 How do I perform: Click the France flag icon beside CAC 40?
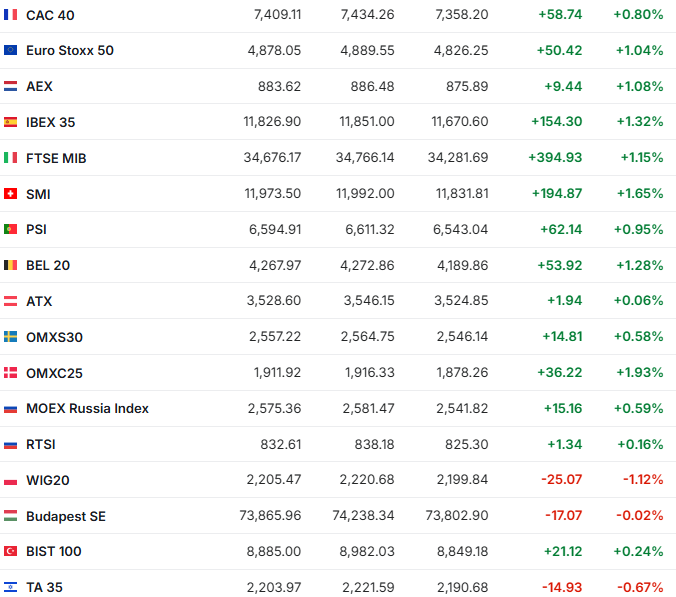click(11, 15)
